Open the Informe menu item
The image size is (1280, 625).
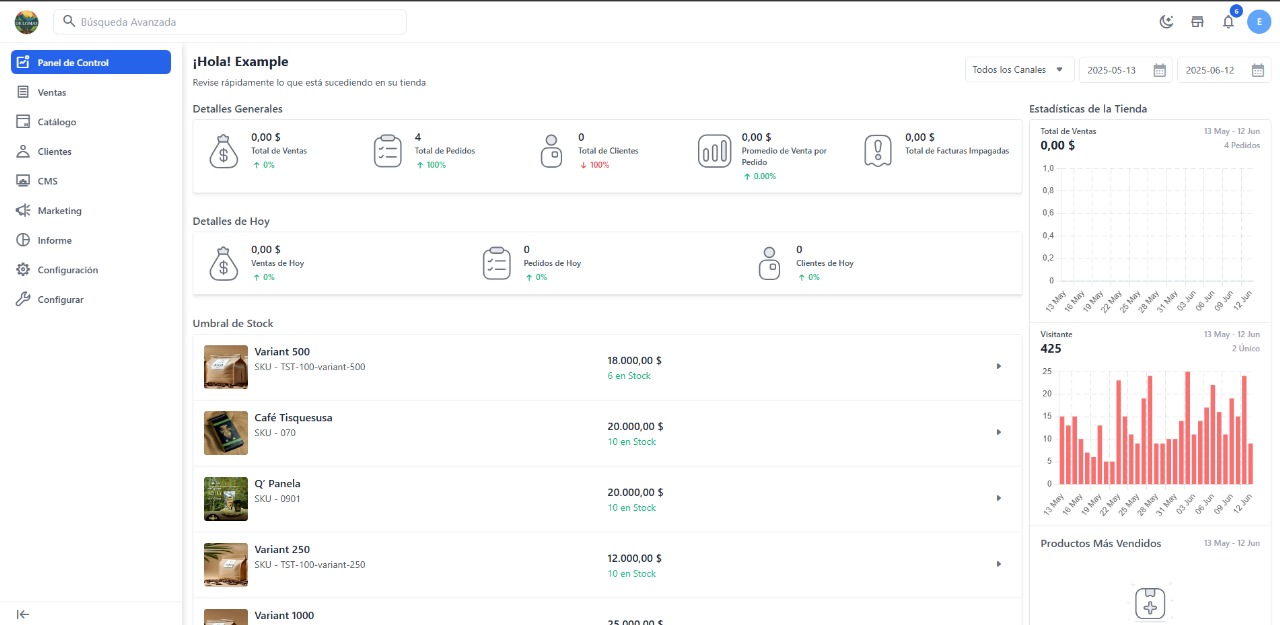tap(22, 240)
